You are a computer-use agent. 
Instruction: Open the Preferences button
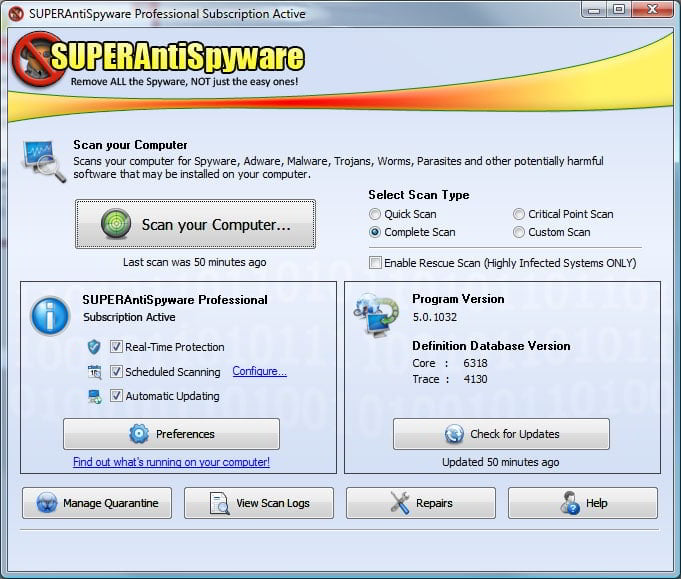tap(171, 434)
